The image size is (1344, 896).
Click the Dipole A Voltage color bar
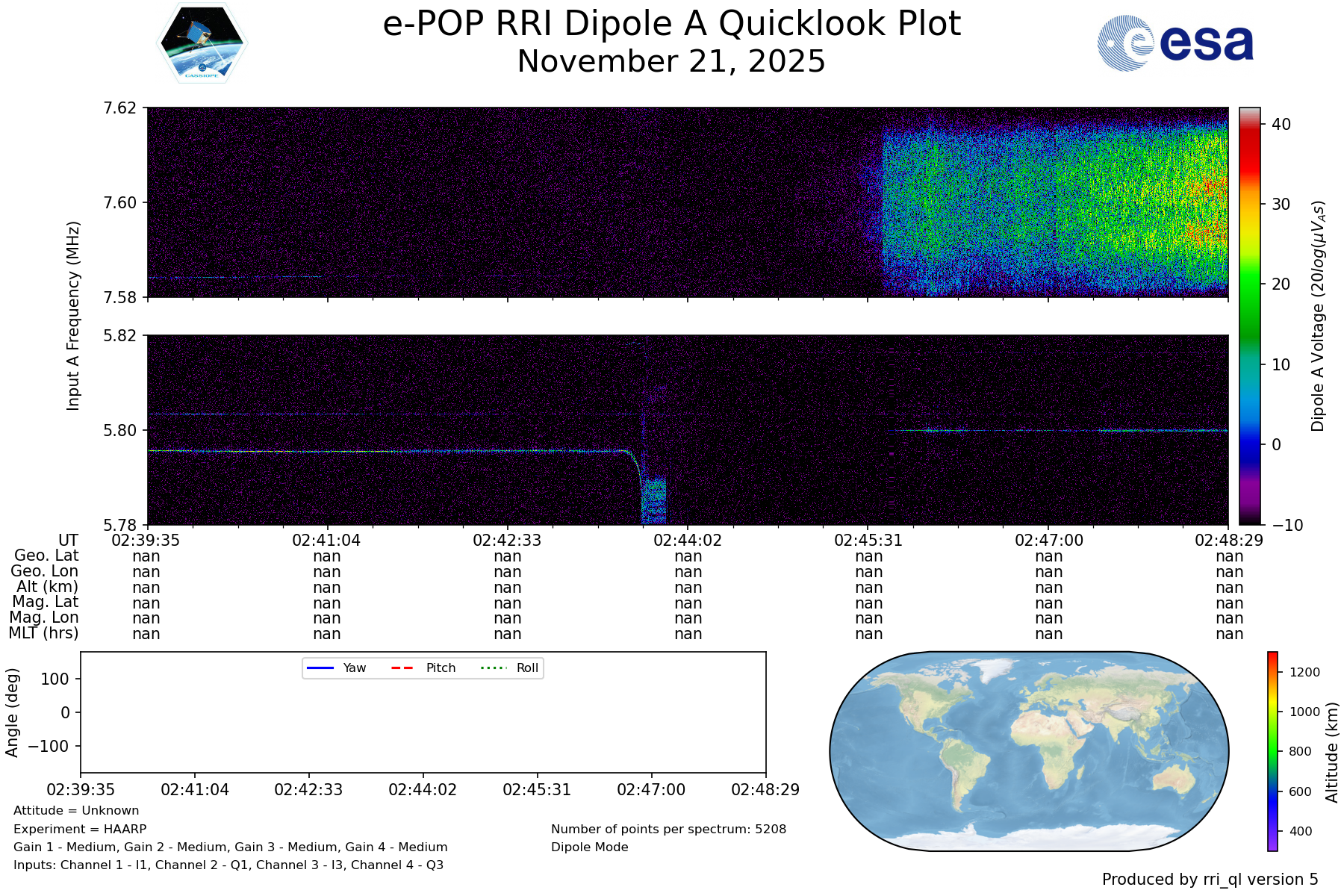(x=1249, y=315)
